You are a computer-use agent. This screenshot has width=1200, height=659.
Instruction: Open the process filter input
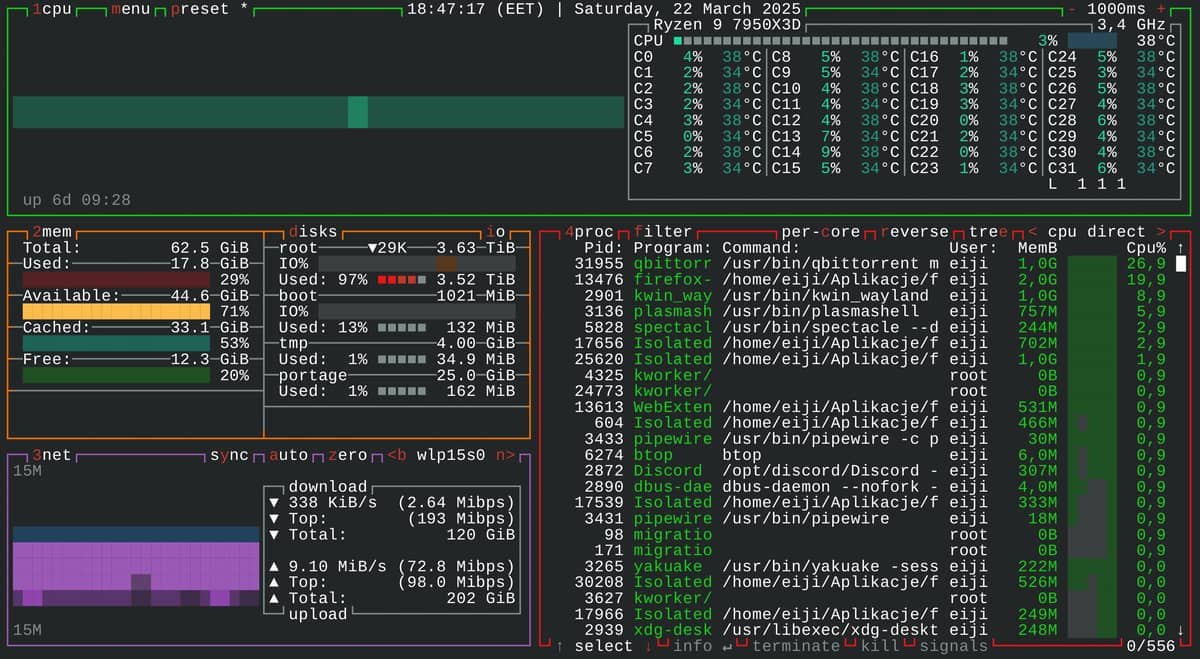tap(662, 231)
